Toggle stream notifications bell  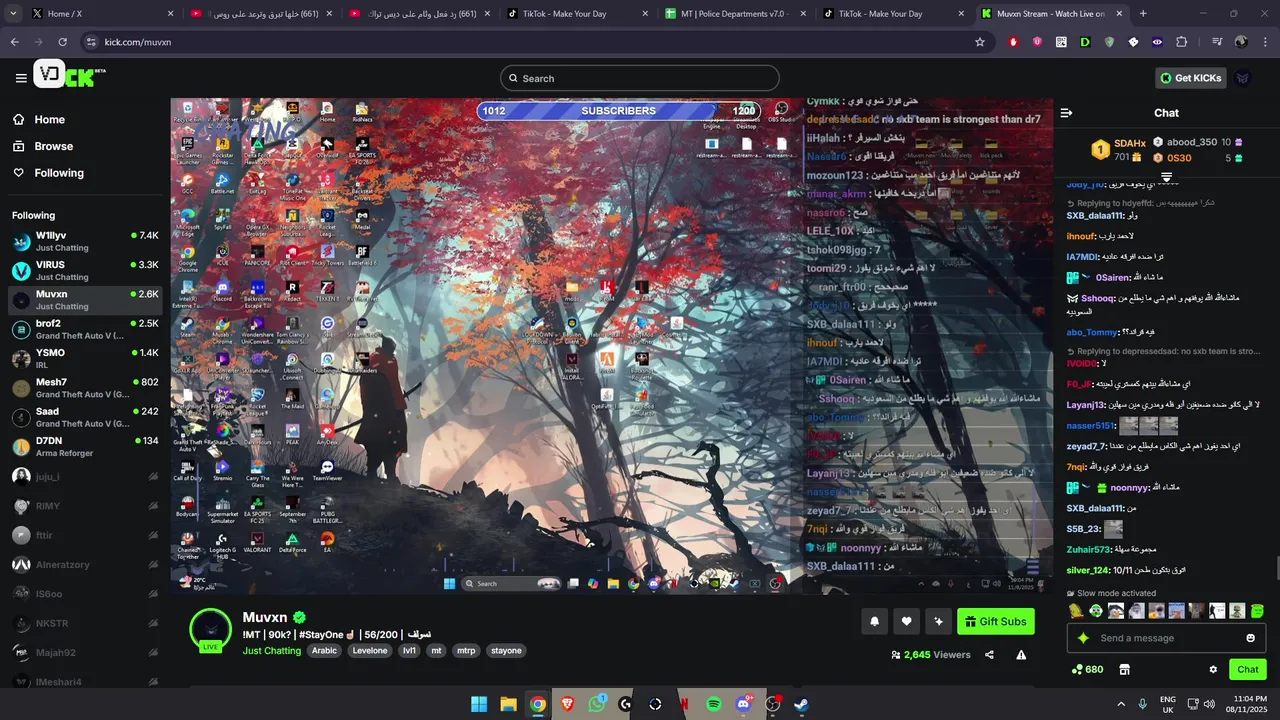tap(874, 621)
